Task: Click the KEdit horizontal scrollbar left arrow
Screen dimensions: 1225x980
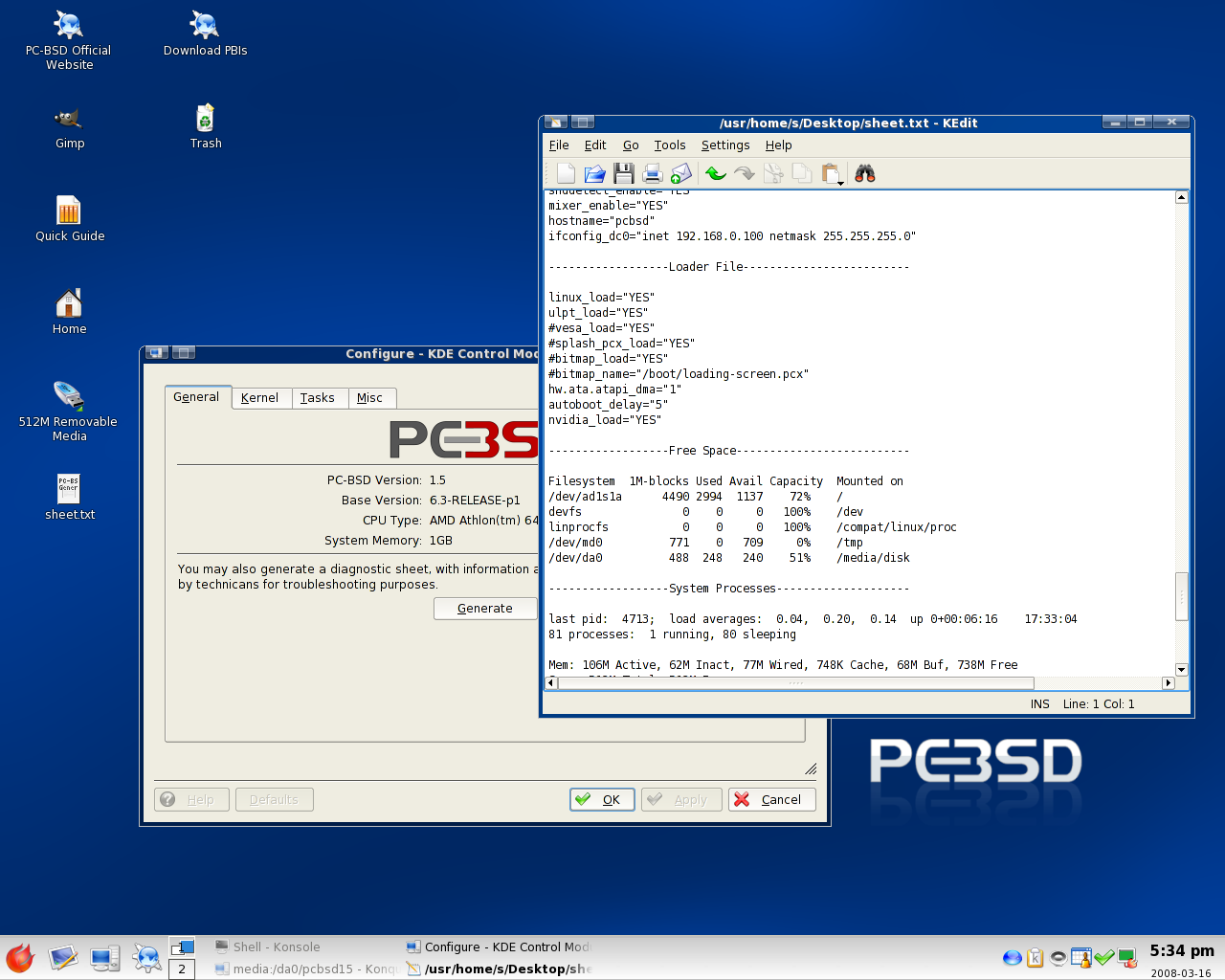Action: tap(550, 683)
